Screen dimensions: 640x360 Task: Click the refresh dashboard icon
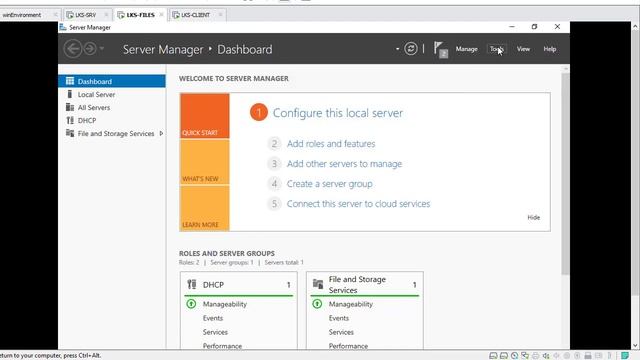point(411,49)
